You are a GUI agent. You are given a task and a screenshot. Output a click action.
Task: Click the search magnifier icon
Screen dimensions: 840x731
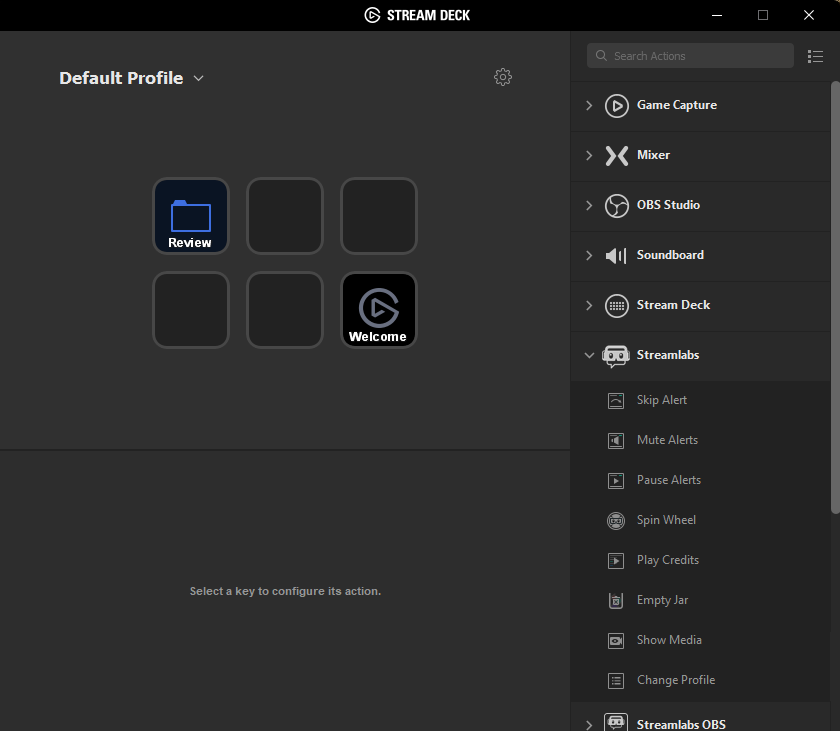601,56
